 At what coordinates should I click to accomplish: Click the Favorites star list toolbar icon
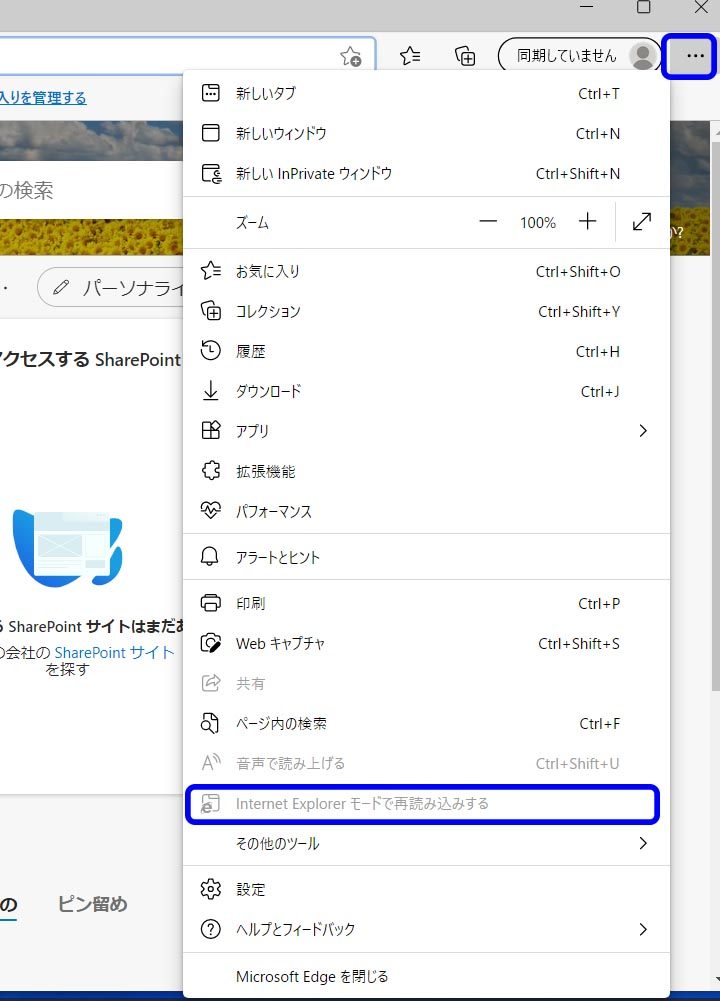coord(410,56)
